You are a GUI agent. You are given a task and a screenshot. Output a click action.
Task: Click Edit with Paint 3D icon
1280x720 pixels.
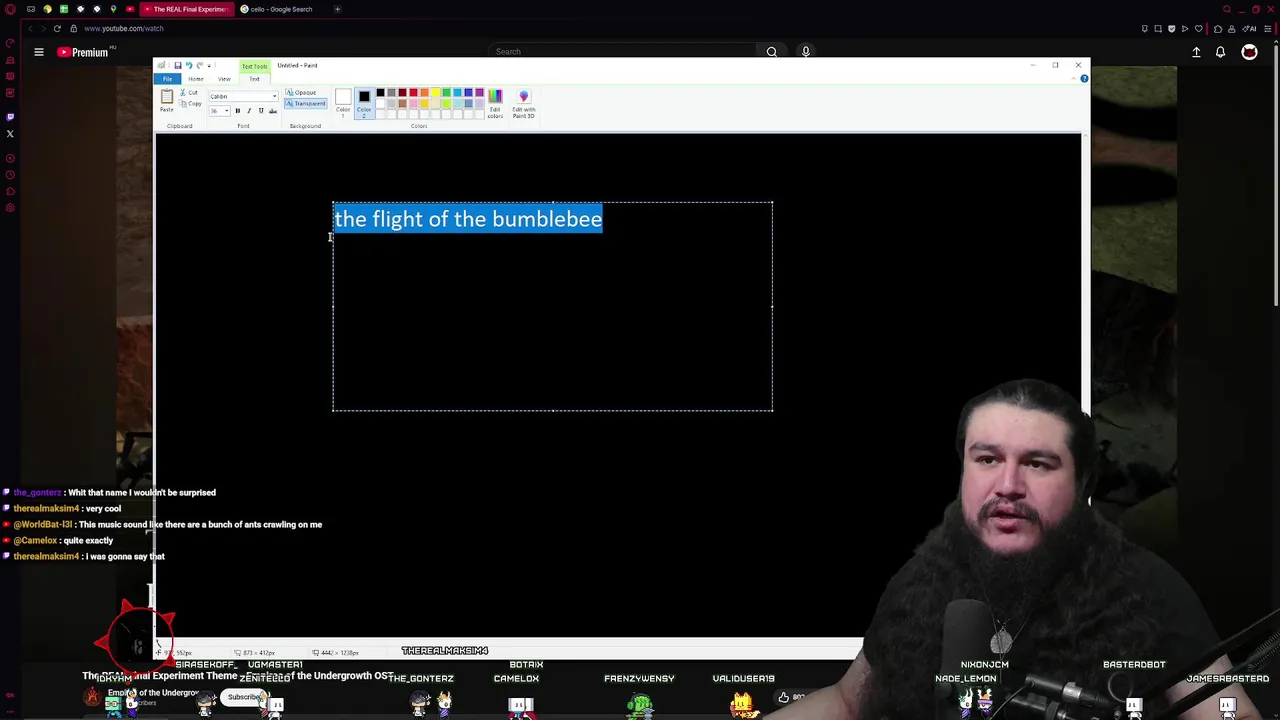(524, 96)
